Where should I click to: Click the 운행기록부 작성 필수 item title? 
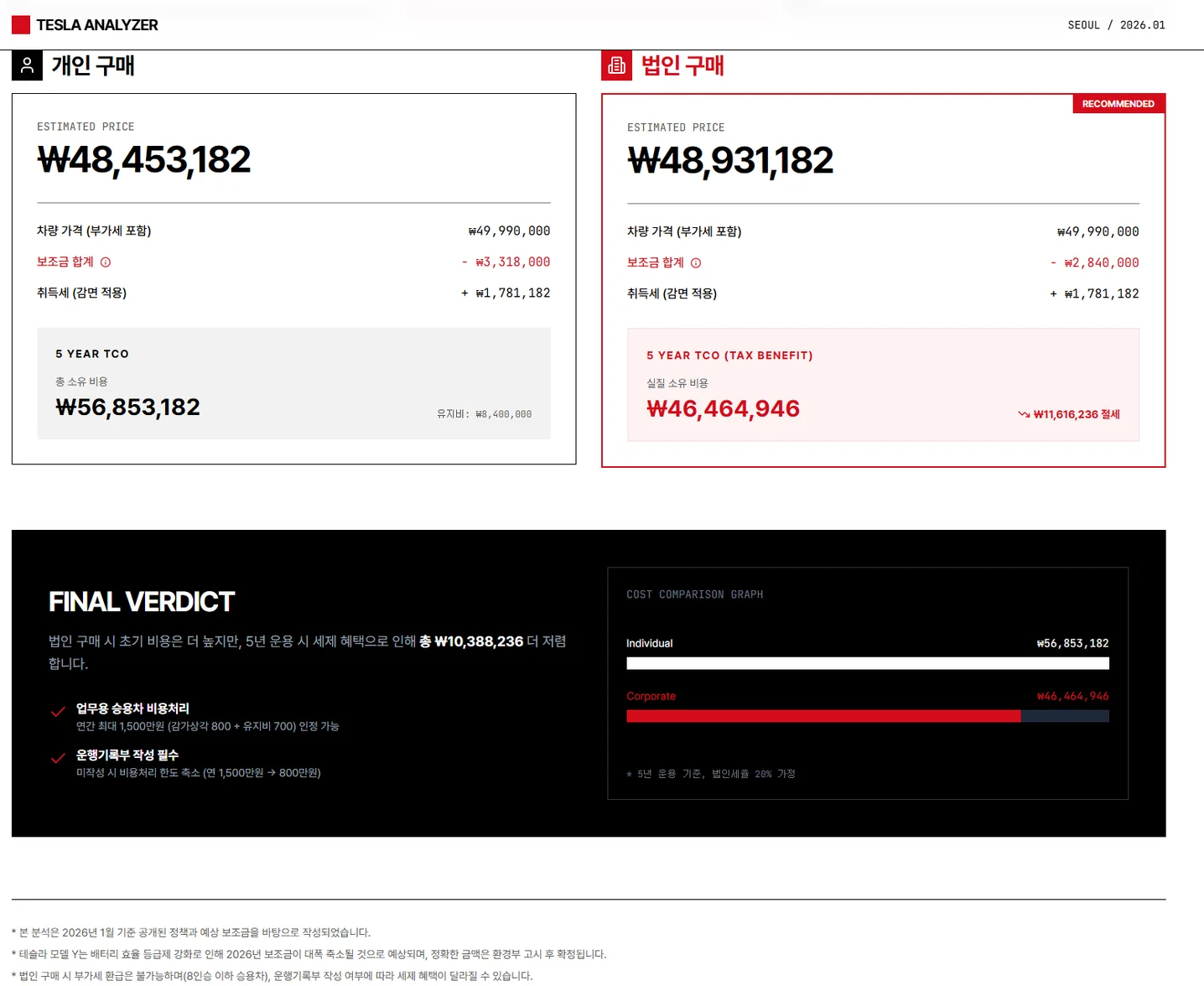point(127,755)
